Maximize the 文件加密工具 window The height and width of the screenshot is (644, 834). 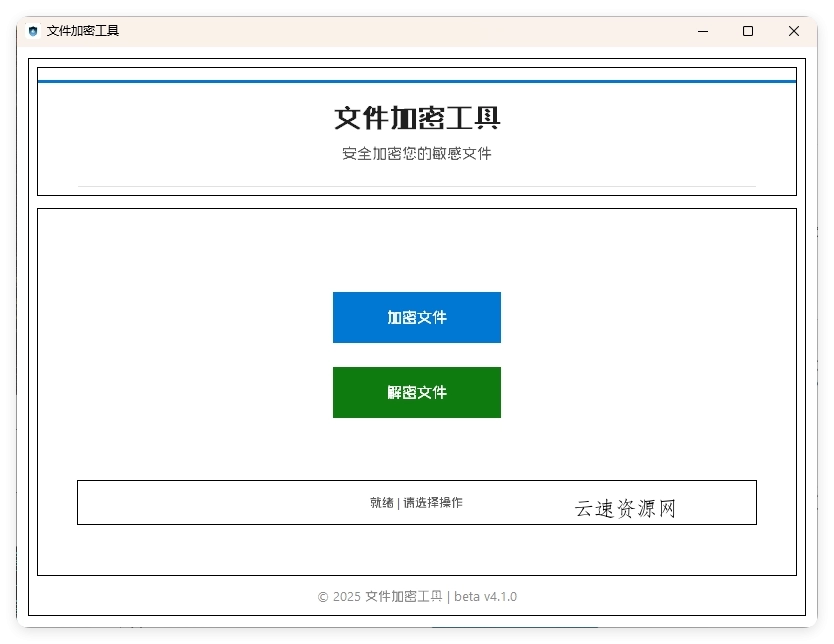[747, 31]
